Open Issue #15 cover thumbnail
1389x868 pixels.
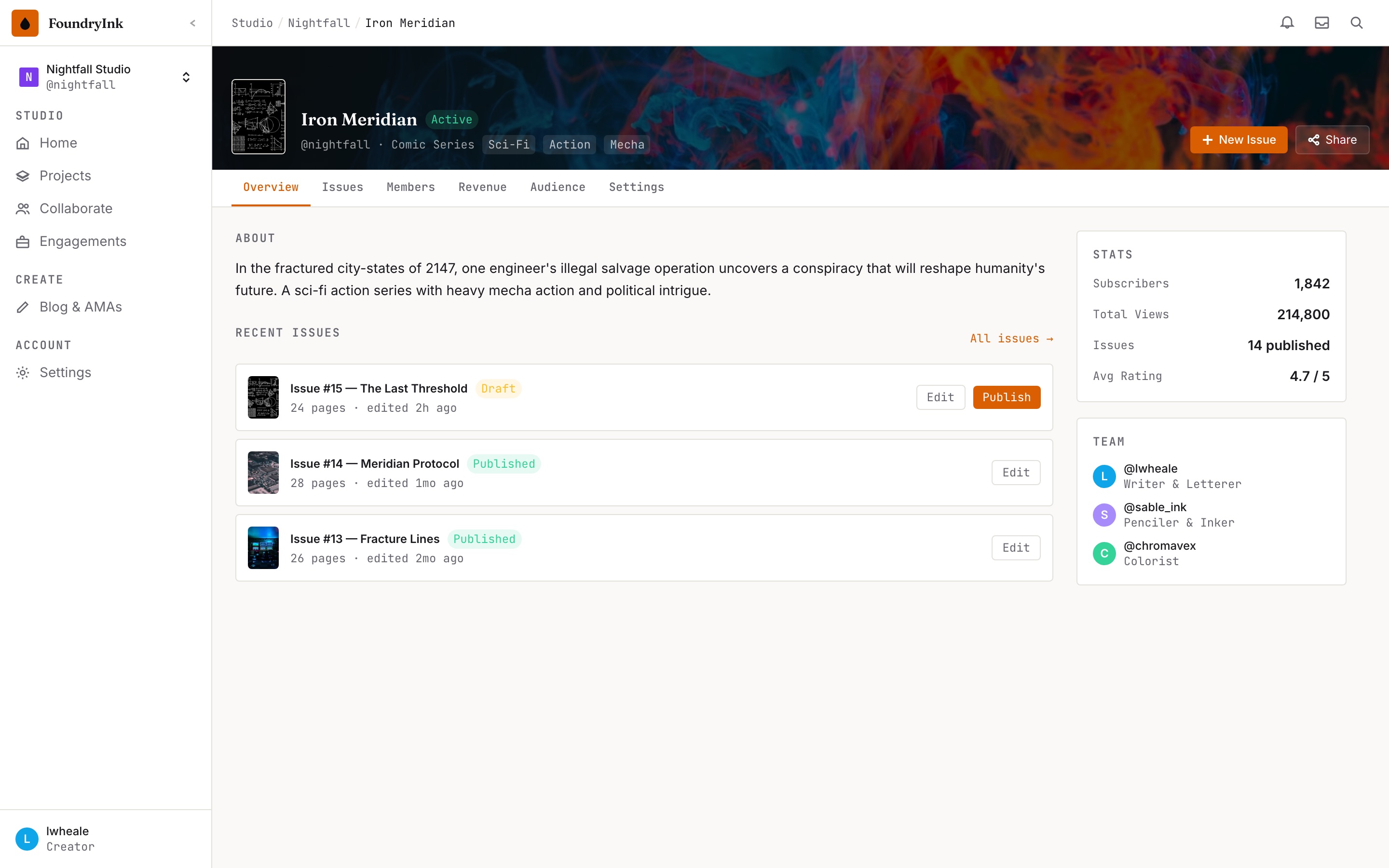(x=263, y=397)
